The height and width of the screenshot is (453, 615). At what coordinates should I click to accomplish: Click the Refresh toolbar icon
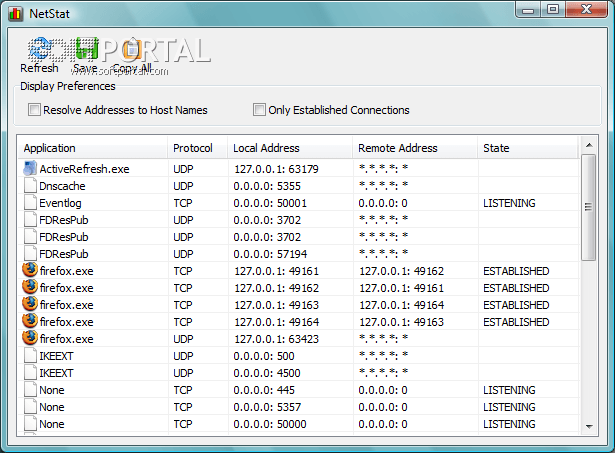tap(39, 49)
